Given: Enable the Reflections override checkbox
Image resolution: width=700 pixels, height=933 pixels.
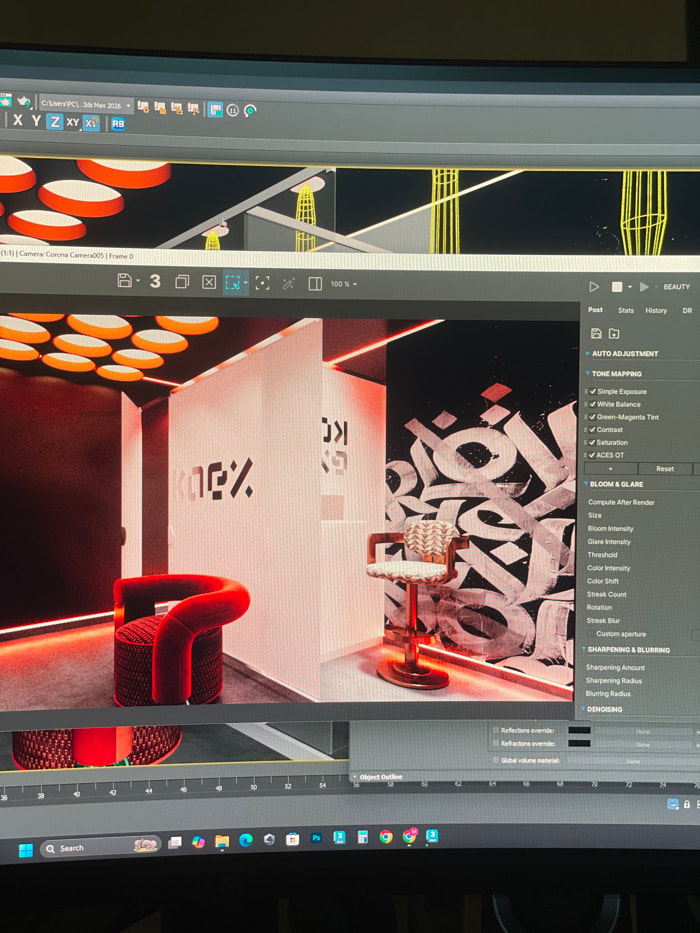Looking at the screenshot, I should point(496,730).
